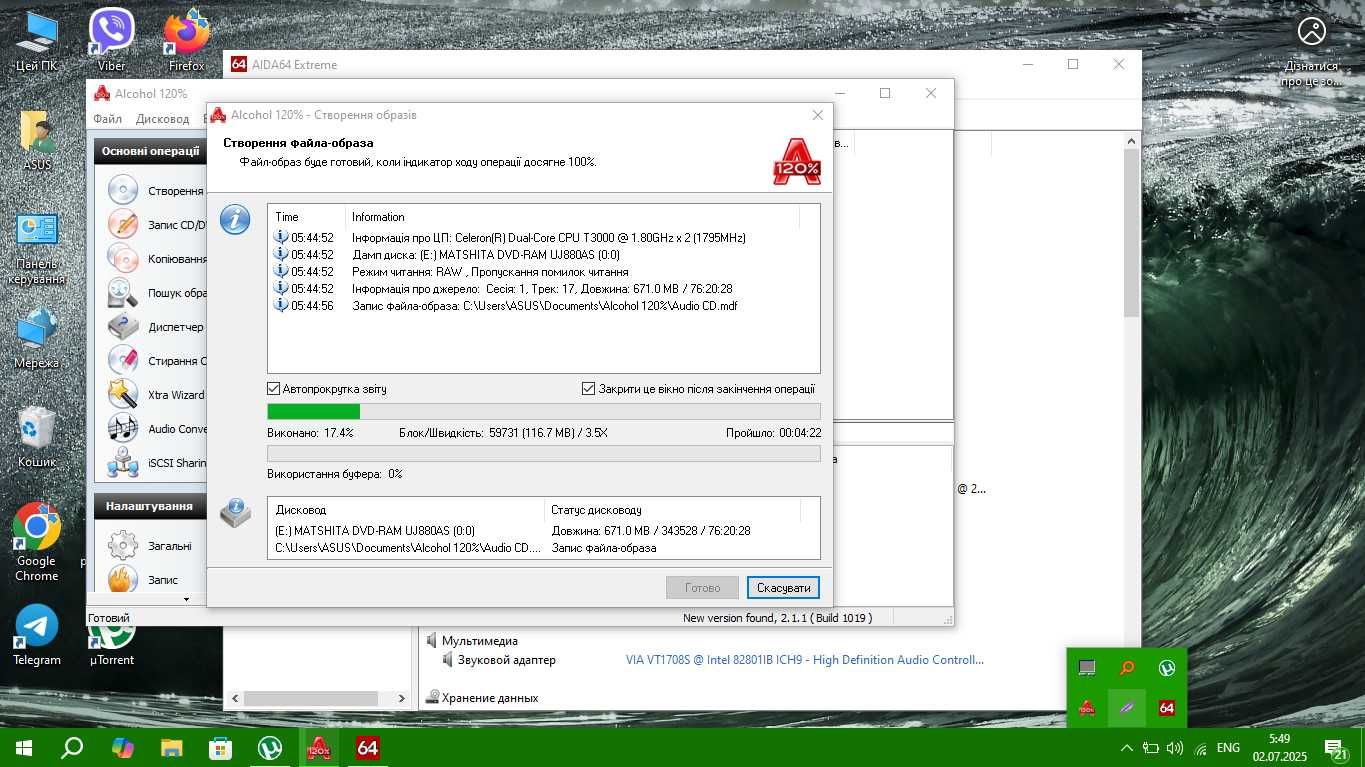This screenshot has width=1365, height=767.
Task: Select log row 'Режим читання: RAW'
Action: 544,272
